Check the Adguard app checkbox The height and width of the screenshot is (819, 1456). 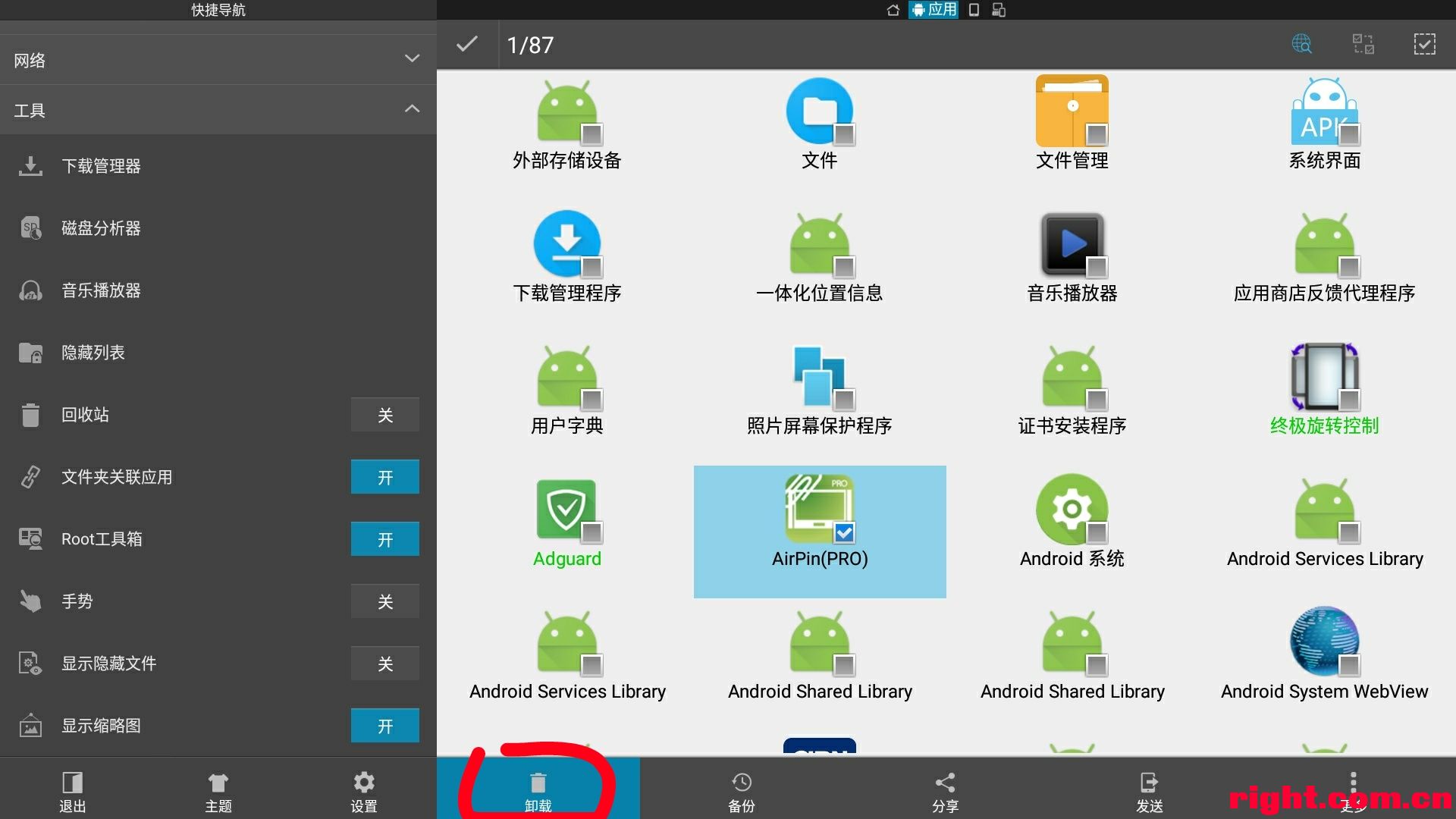click(591, 532)
